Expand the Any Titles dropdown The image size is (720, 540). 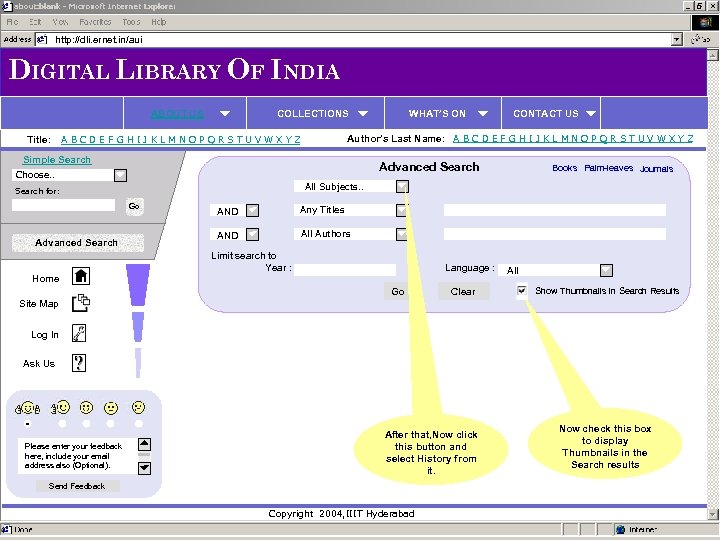402,210
